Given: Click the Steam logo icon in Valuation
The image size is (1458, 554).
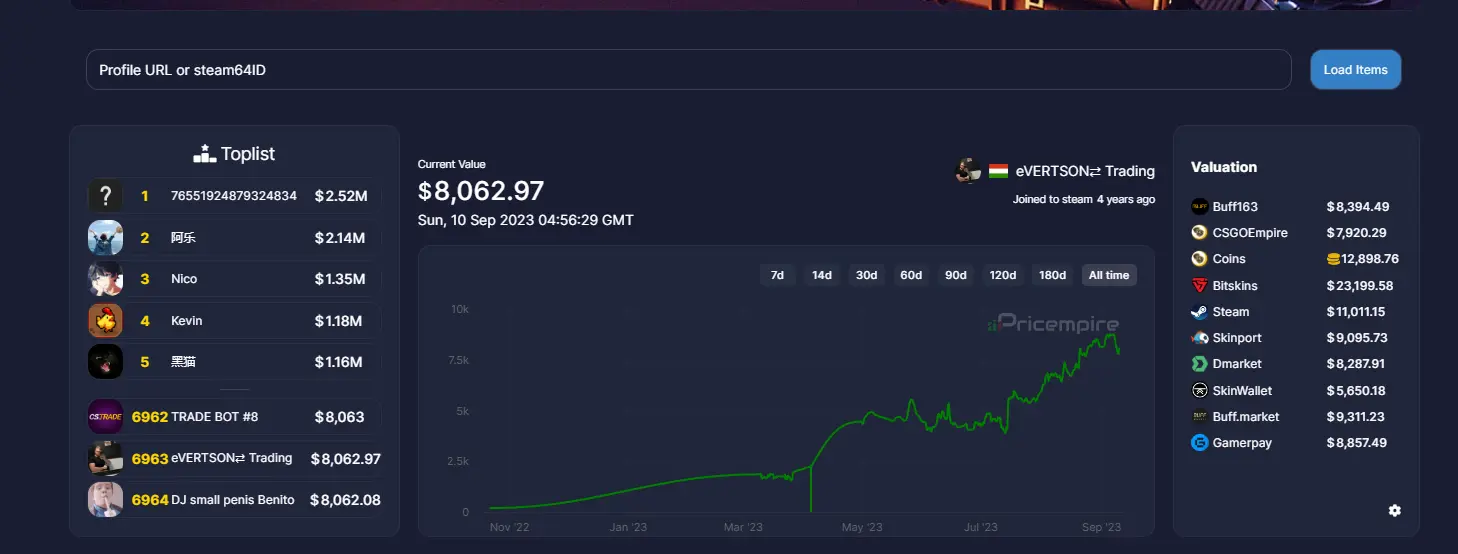Looking at the screenshot, I should coord(1200,312).
